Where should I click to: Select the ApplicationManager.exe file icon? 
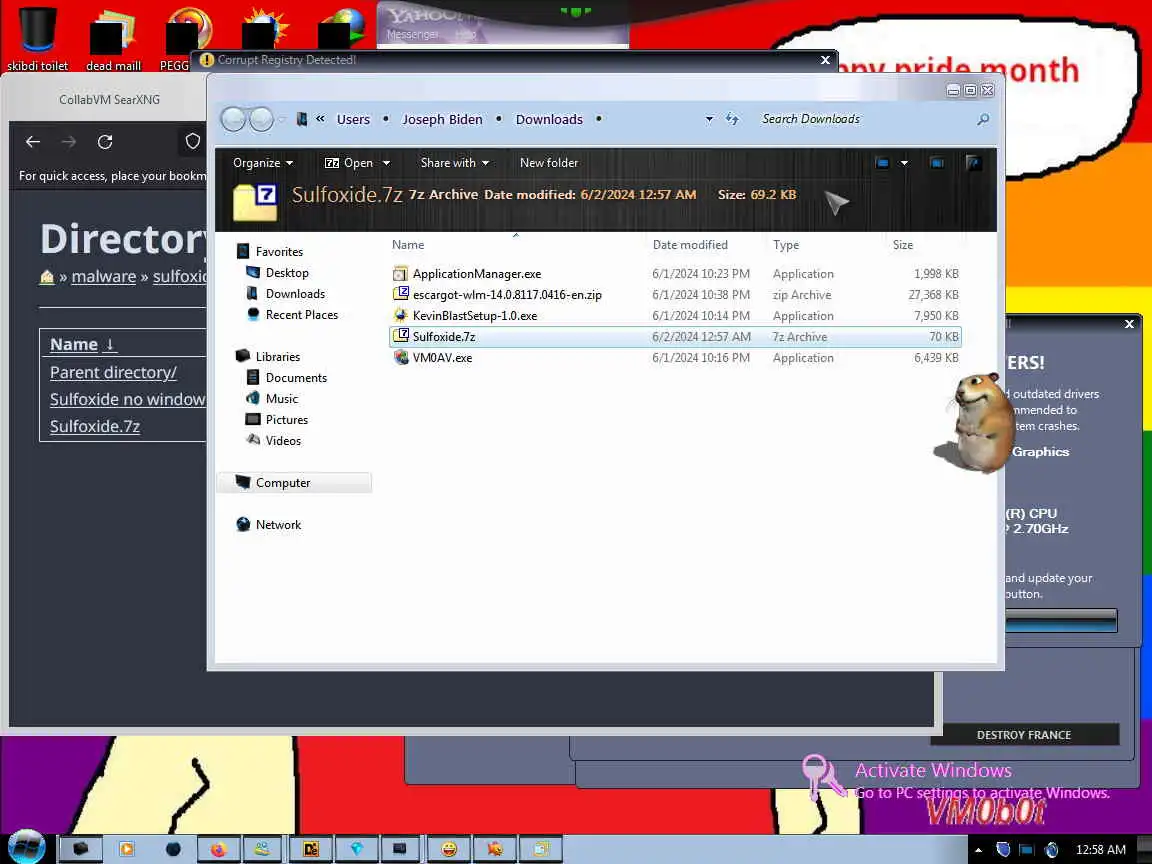[x=400, y=273]
